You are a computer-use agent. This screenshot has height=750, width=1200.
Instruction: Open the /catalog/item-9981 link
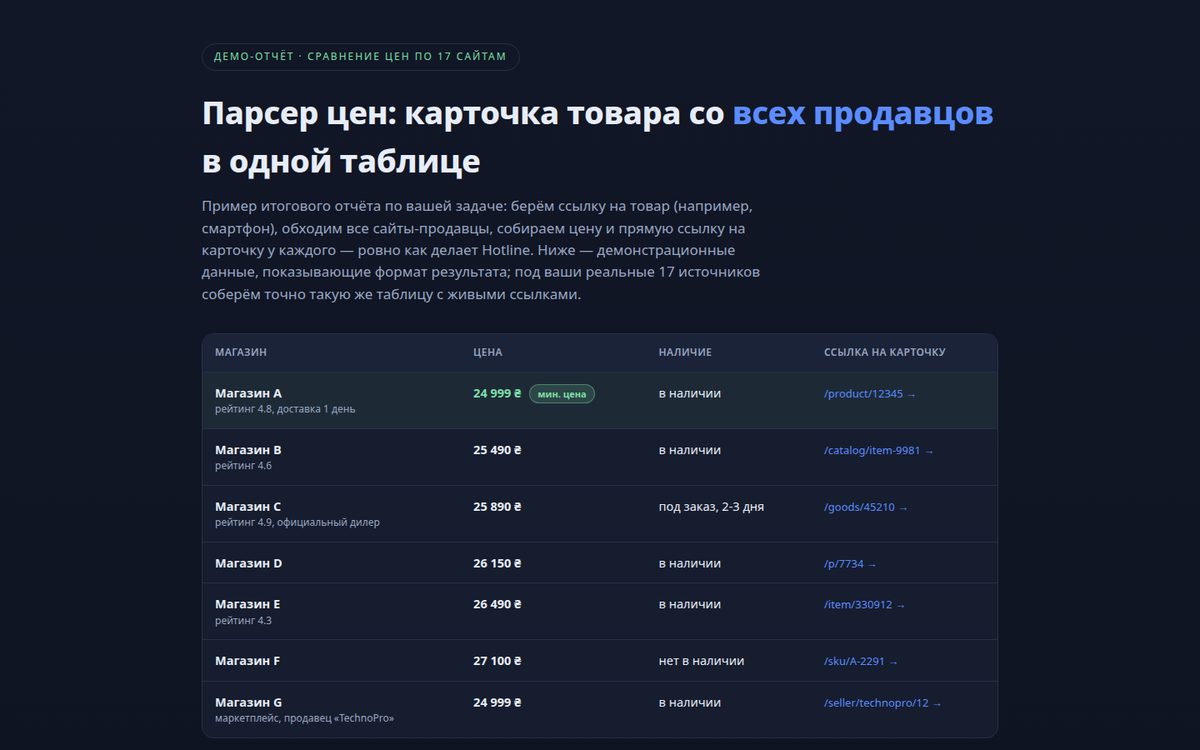coord(878,451)
